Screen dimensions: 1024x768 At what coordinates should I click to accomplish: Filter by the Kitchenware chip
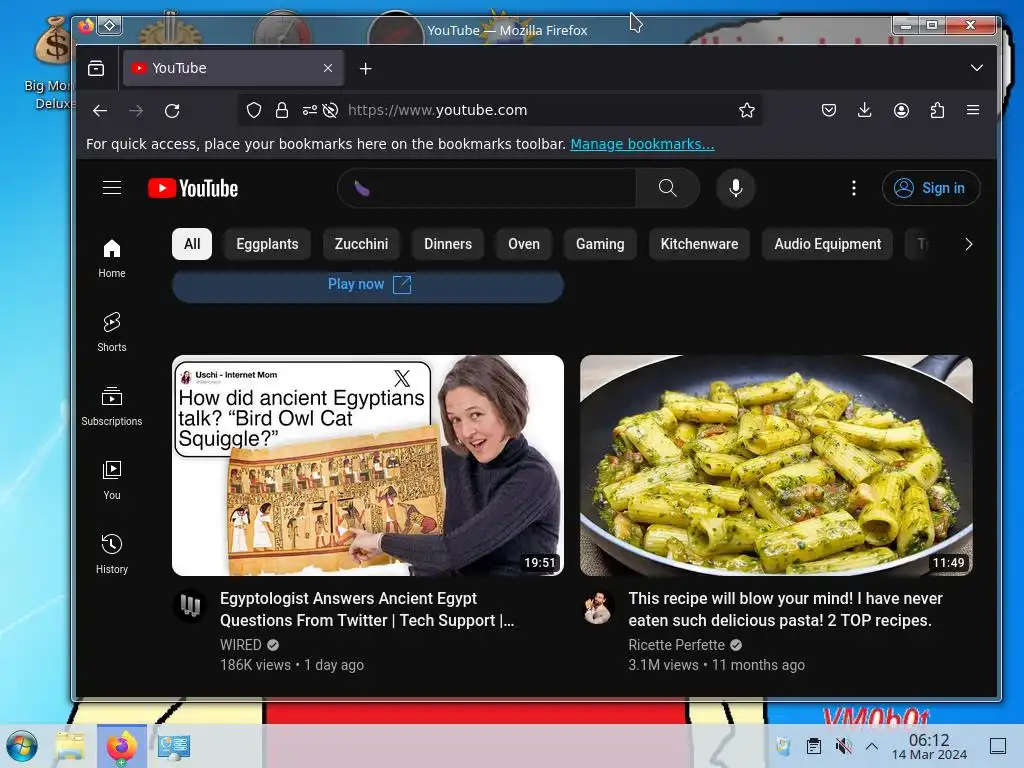(699, 244)
